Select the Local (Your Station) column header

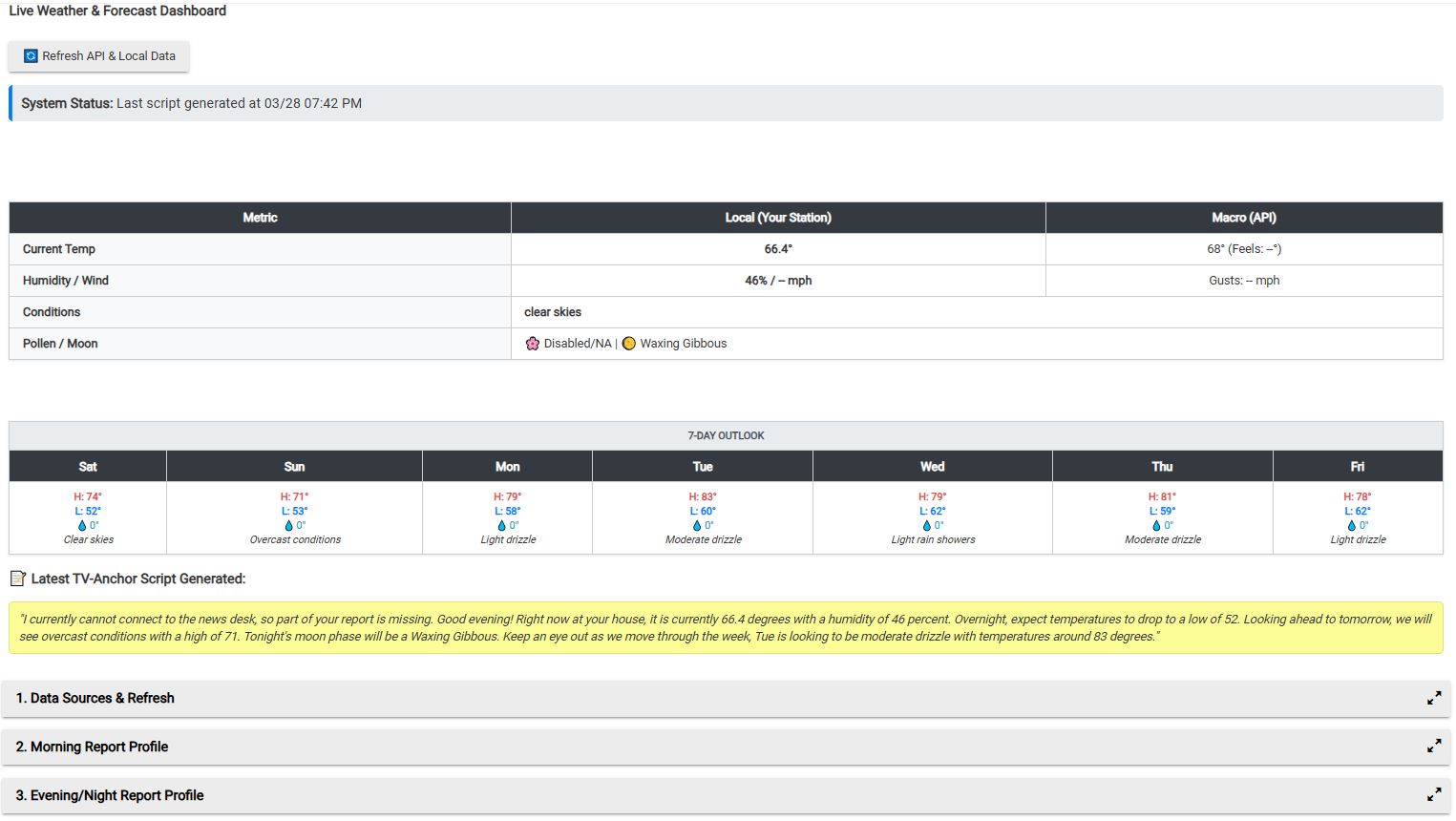coord(778,218)
